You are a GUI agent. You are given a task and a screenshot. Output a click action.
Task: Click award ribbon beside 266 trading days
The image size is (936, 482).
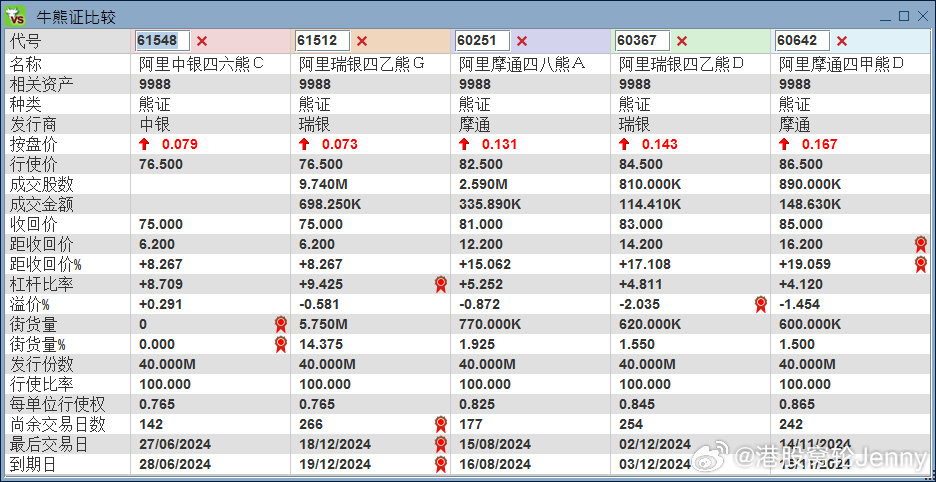441,425
